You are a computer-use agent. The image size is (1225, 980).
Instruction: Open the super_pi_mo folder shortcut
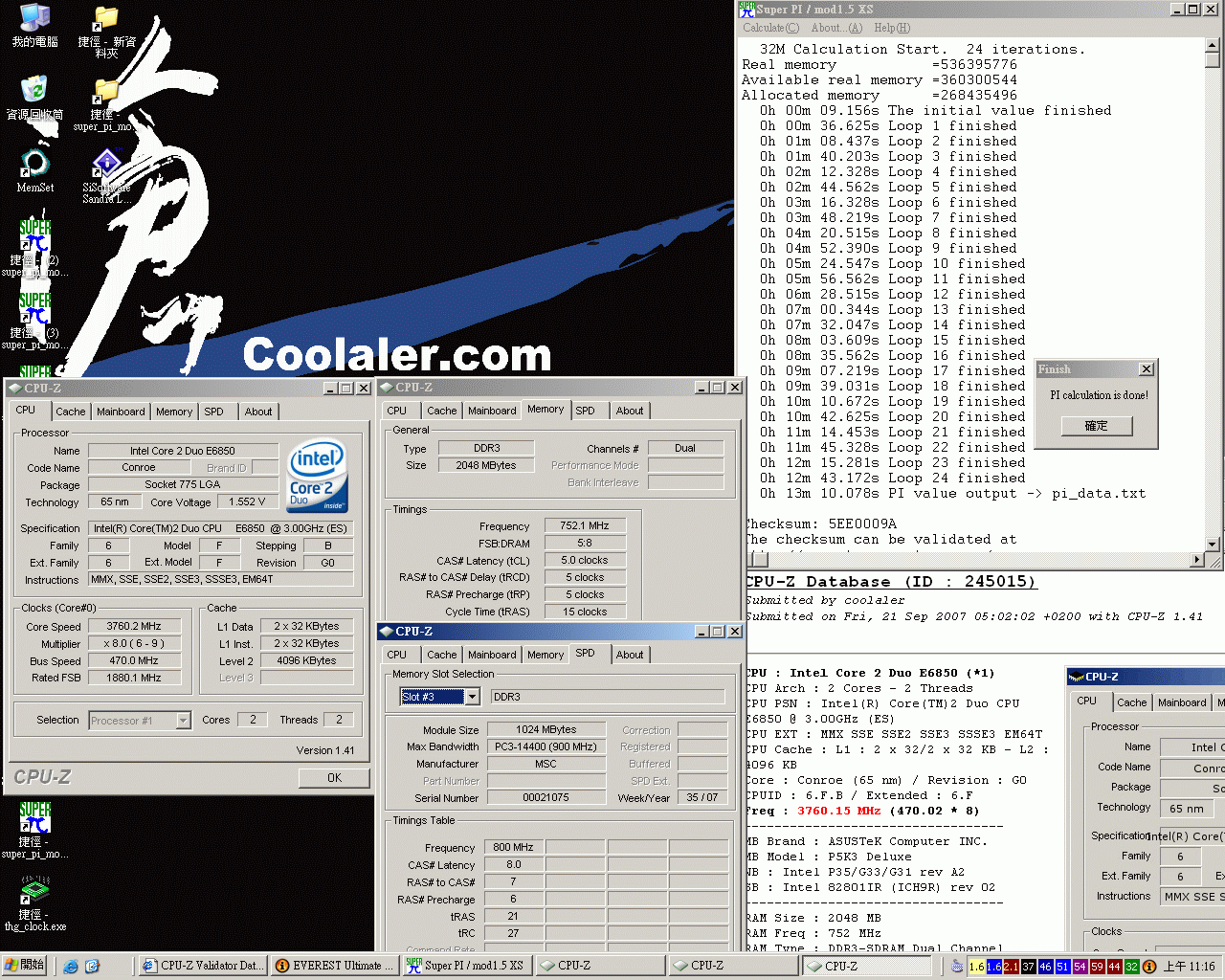click(106, 104)
